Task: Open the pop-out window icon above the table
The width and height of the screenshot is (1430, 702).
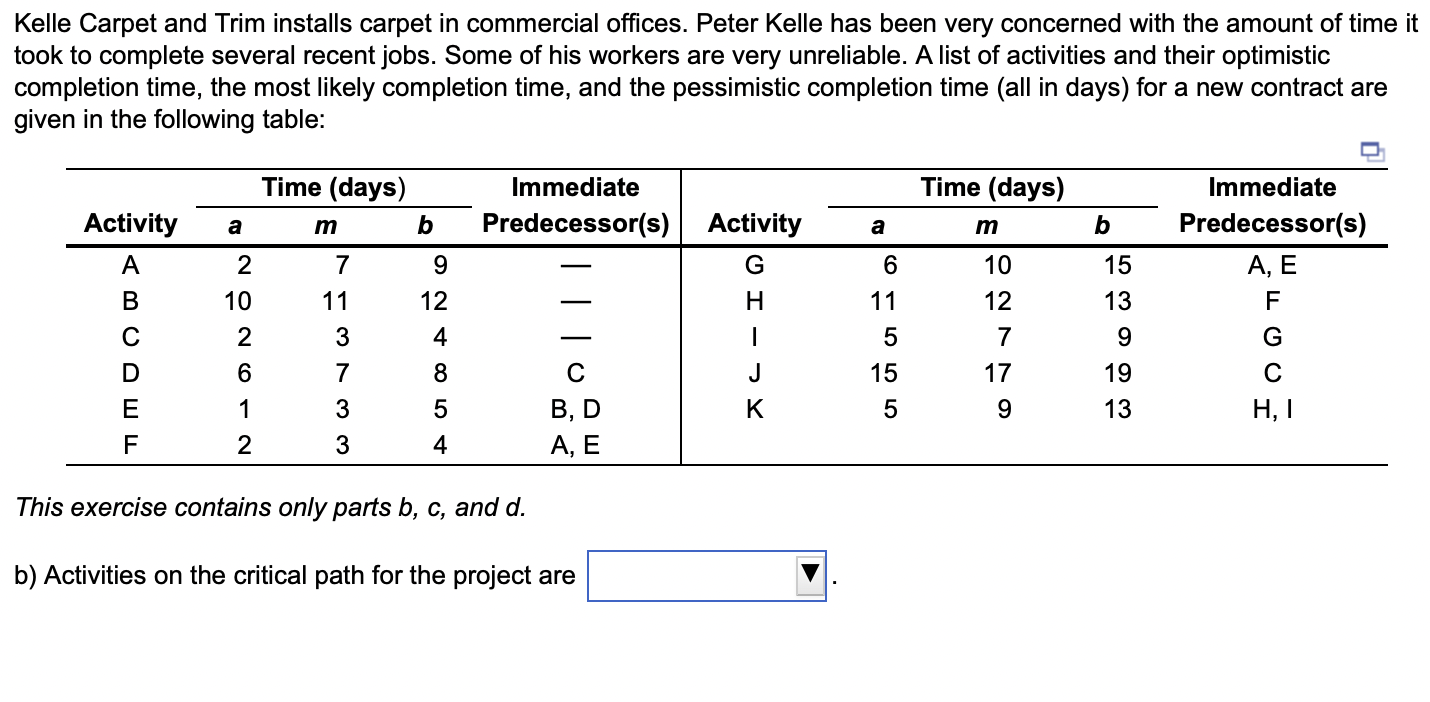Action: 1370,150
